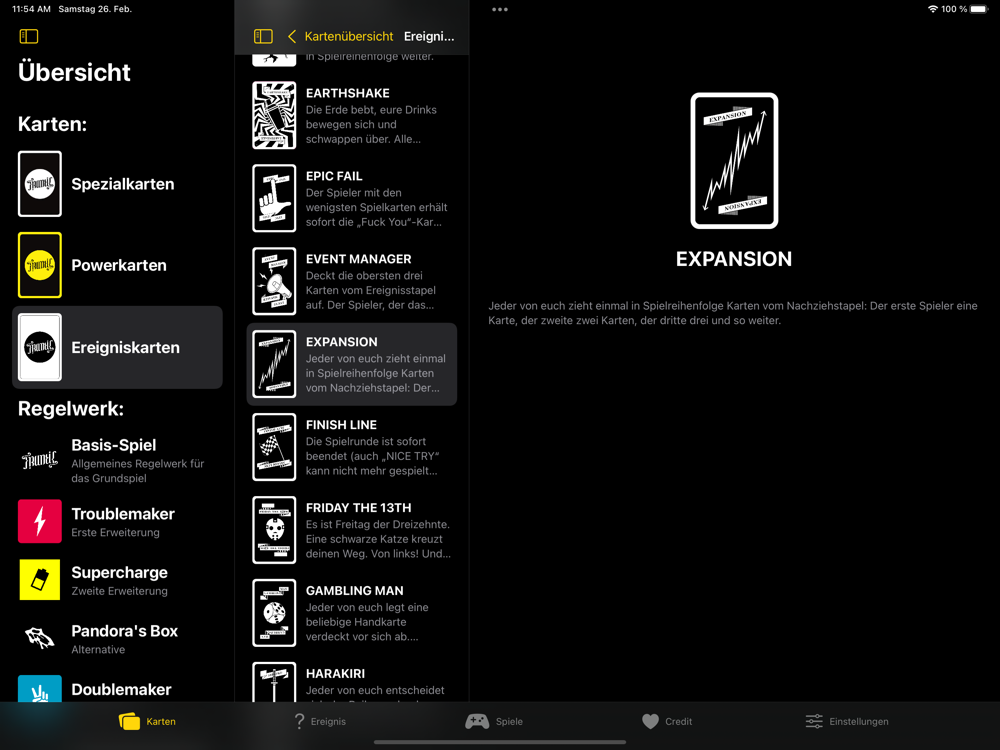Viewport: 1000px width, 750px height.
Task: Click the Ereigniskarten card icon
Action: tap(40, 347)
